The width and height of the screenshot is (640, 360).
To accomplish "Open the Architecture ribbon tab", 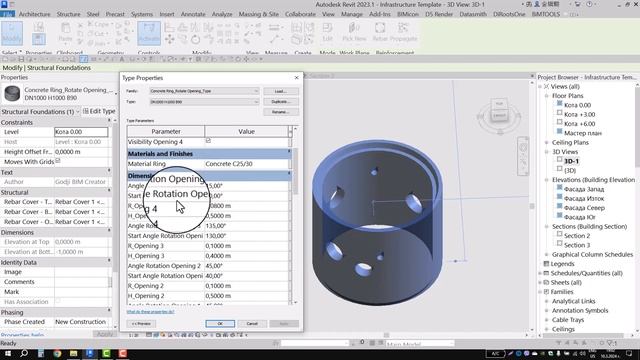I will (34, 14).
